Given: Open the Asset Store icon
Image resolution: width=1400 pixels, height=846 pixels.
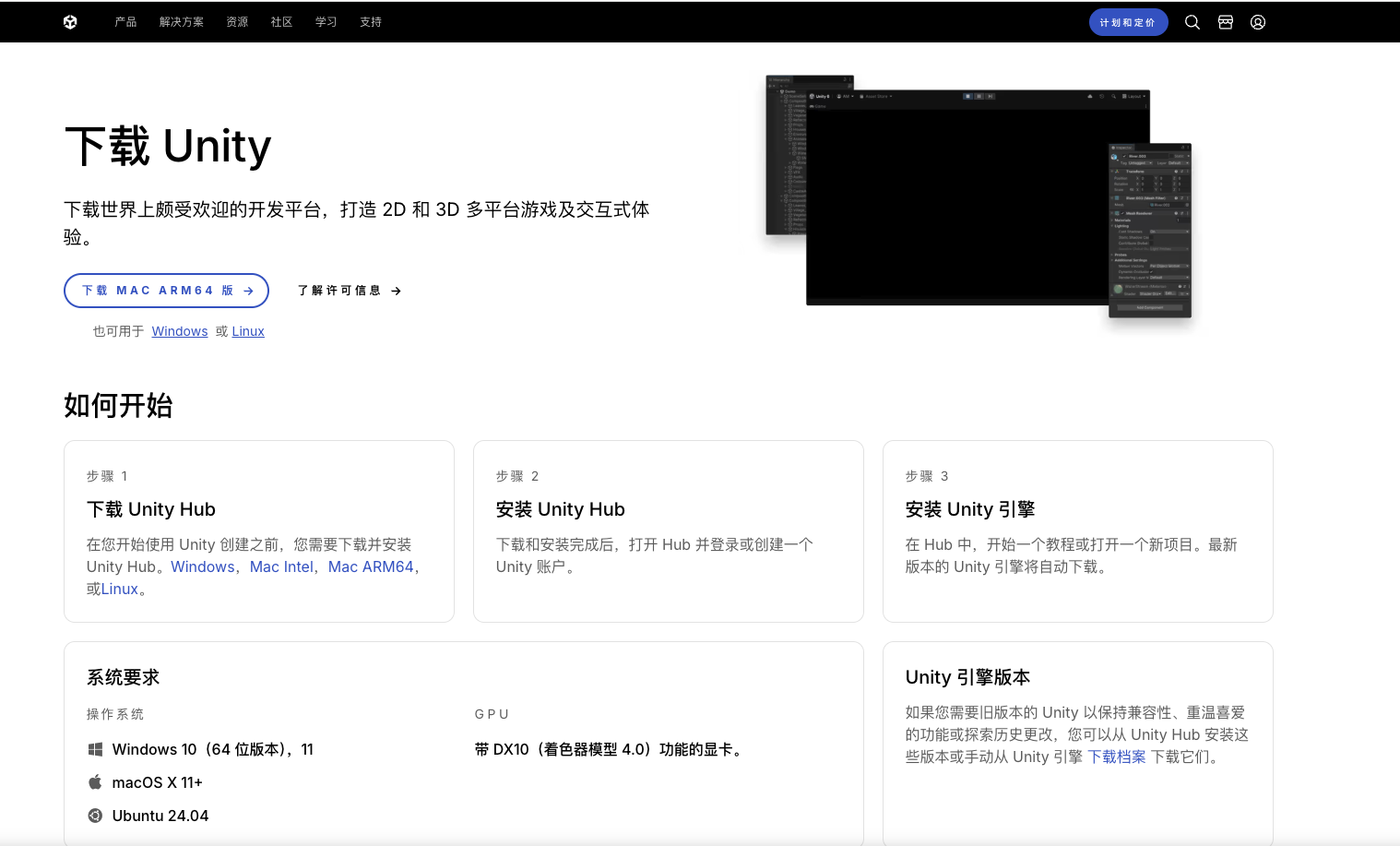Looking at the screenshot, I should (1226, 22).
